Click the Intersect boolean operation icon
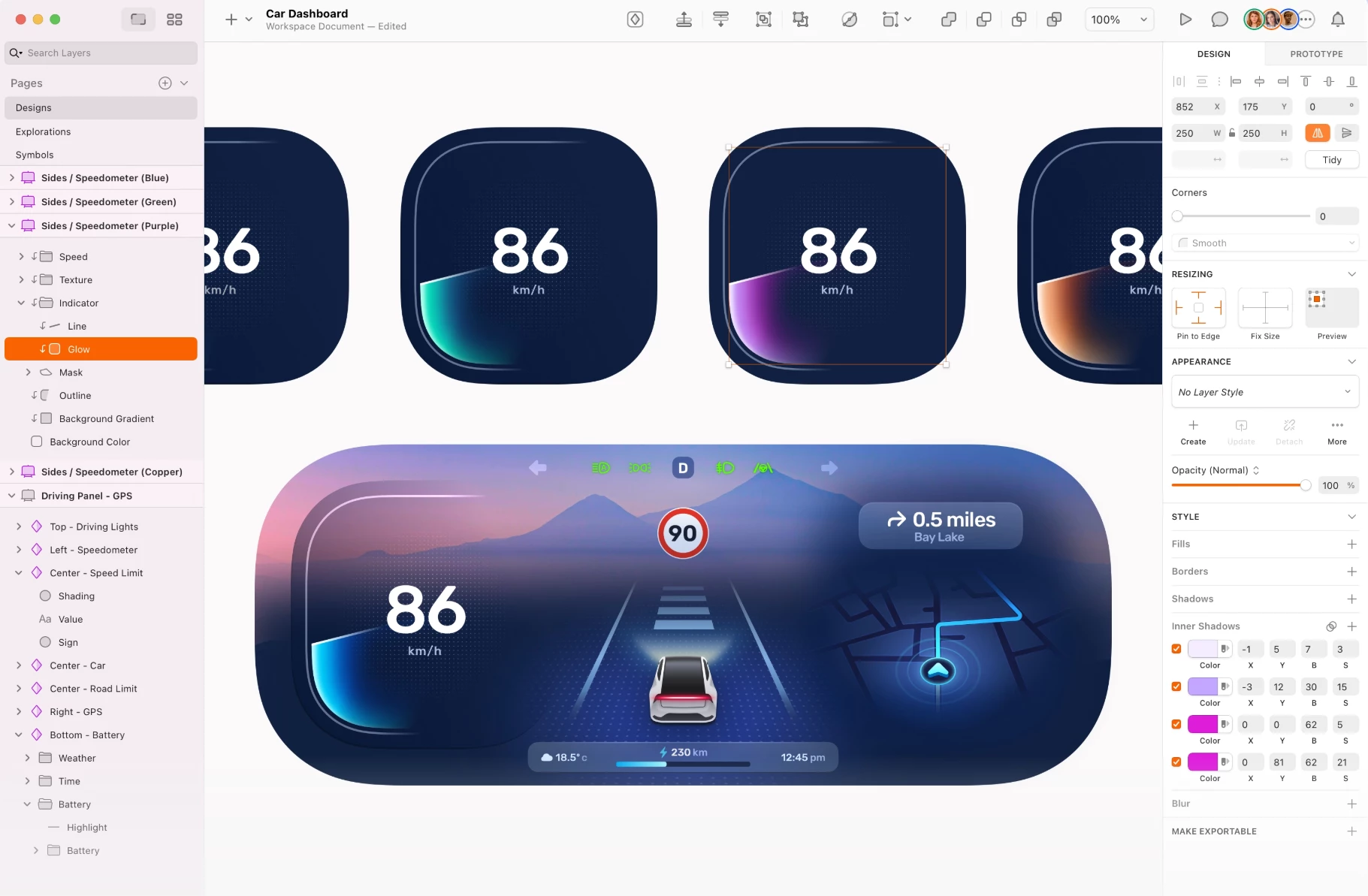 point(1019,20)
